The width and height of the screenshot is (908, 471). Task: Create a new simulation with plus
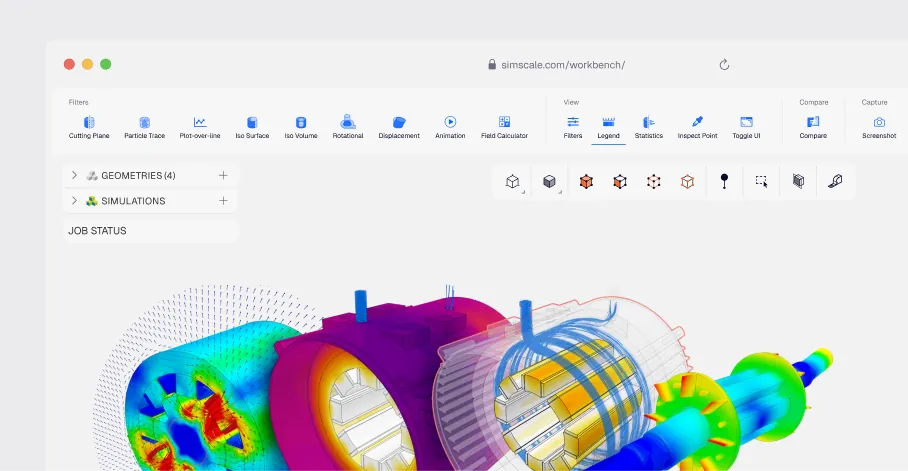[223, 200]
